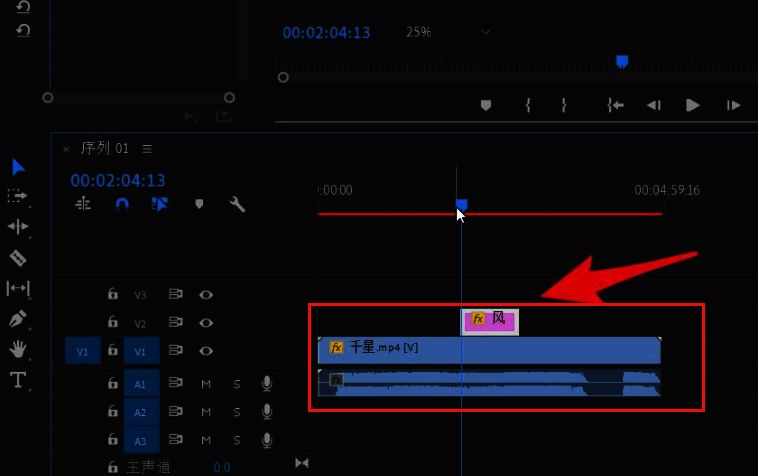Toggle lock on track V1
Viewport: 758px width, 476px height.
(x=113, y=350)
